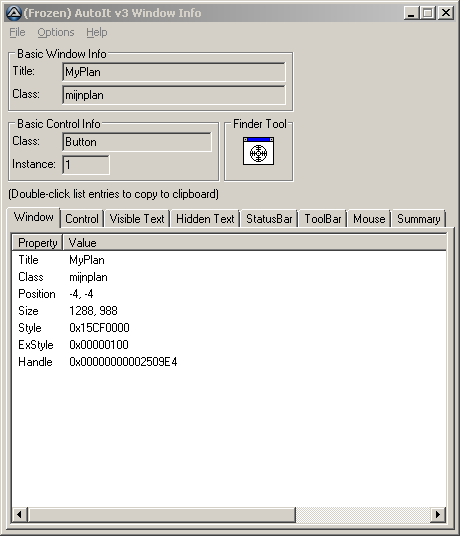The image size is (460, 536).
Task: Open the Options menu
Action: click(x=56, y=32)
